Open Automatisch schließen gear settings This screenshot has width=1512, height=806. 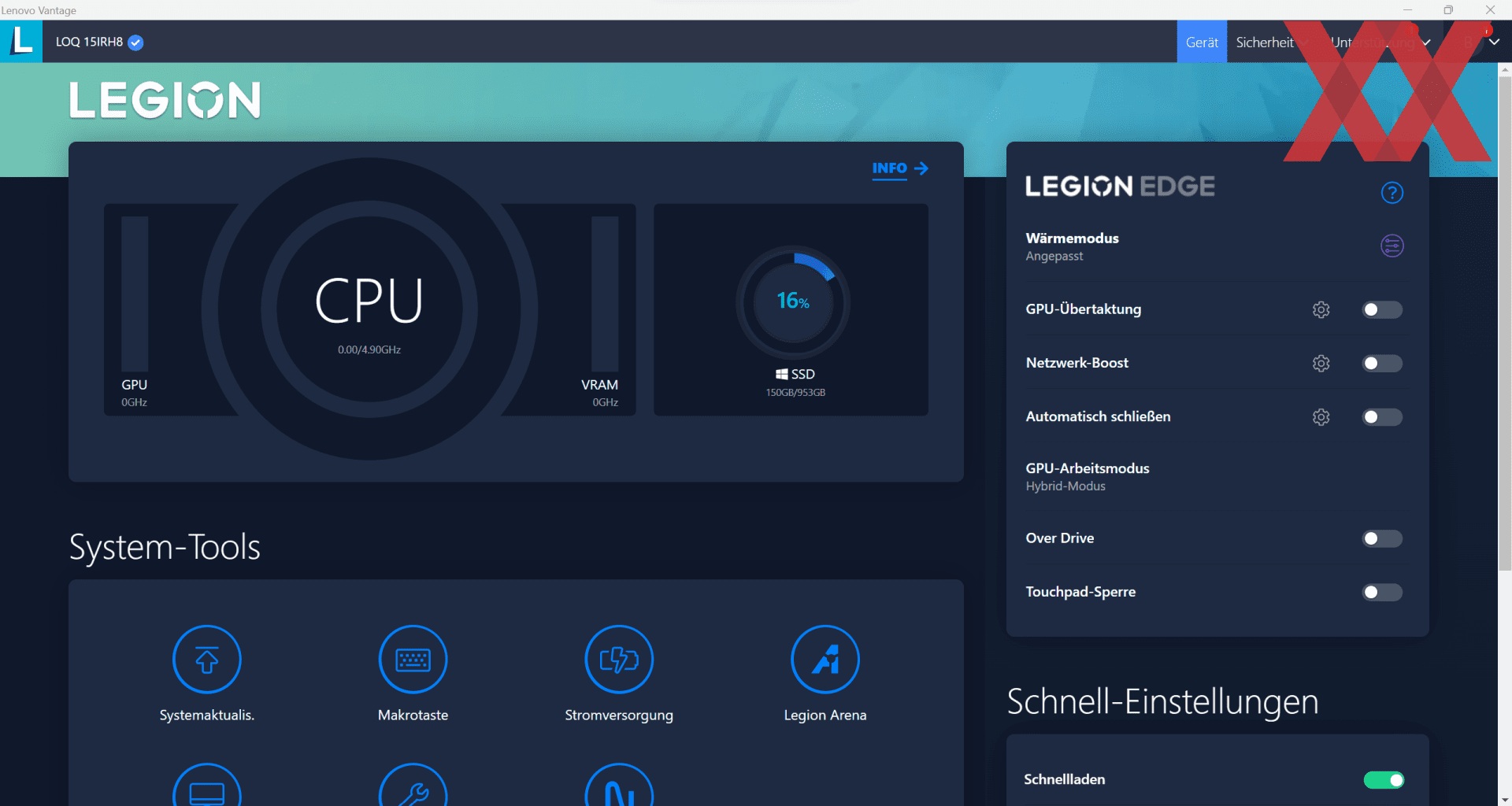(x=1321, y=416)
